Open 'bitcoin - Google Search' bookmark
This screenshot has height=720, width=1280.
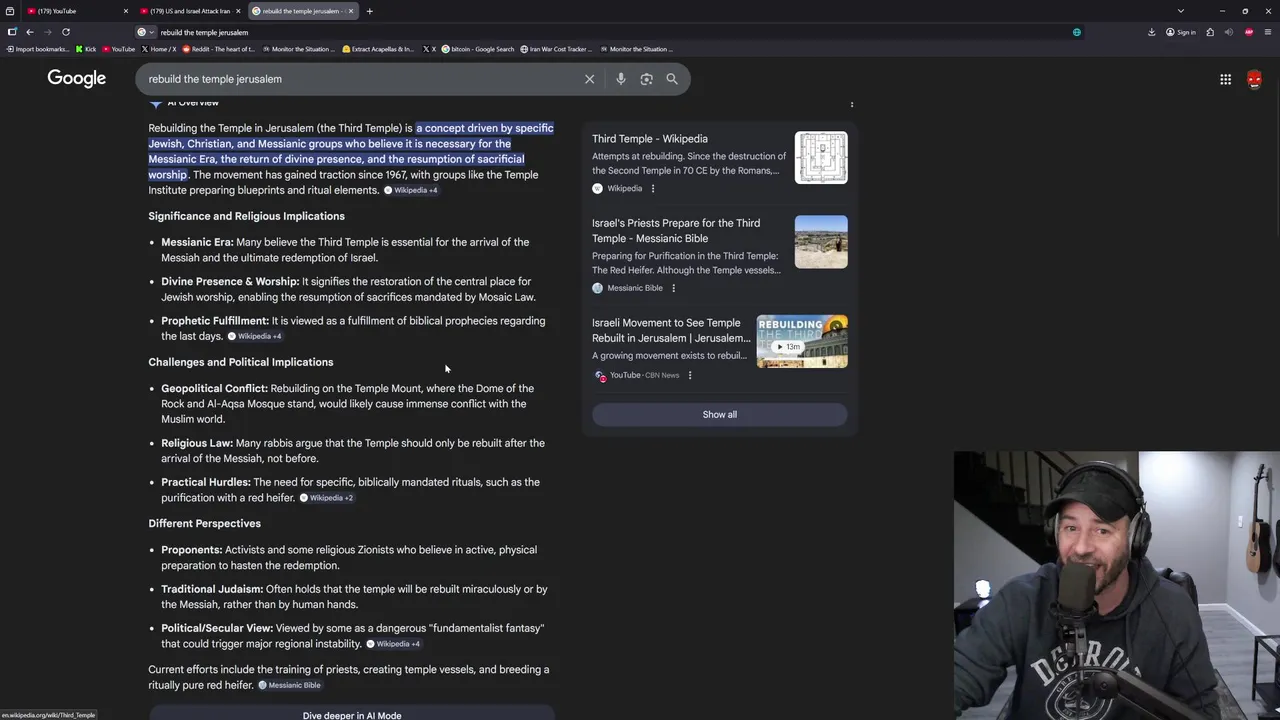point(479,49)
